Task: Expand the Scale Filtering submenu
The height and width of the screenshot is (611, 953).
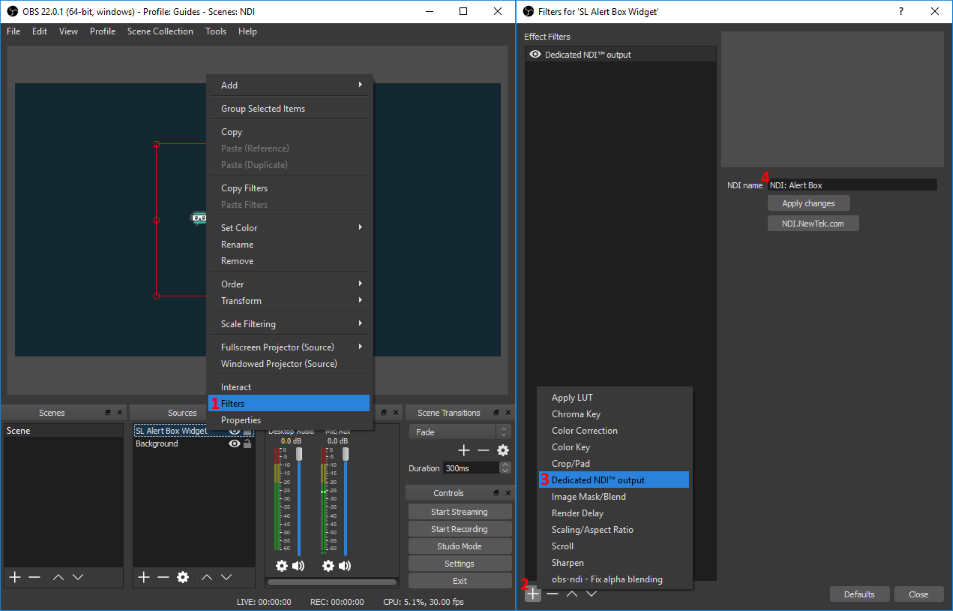Action: pos(289,323)
